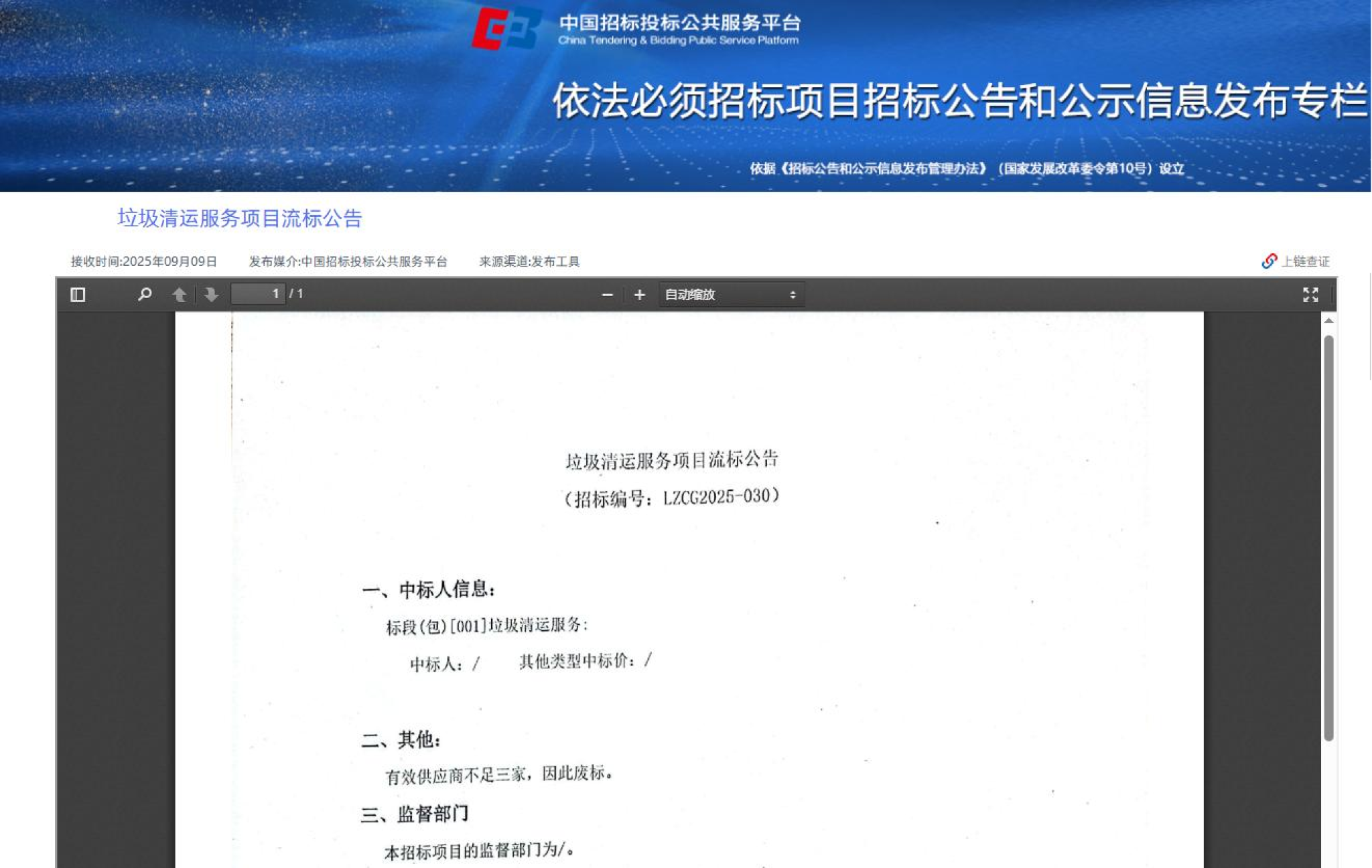Go to previous page with up arrow
The image size is (1372, 868).
click(x=179, y=295)
